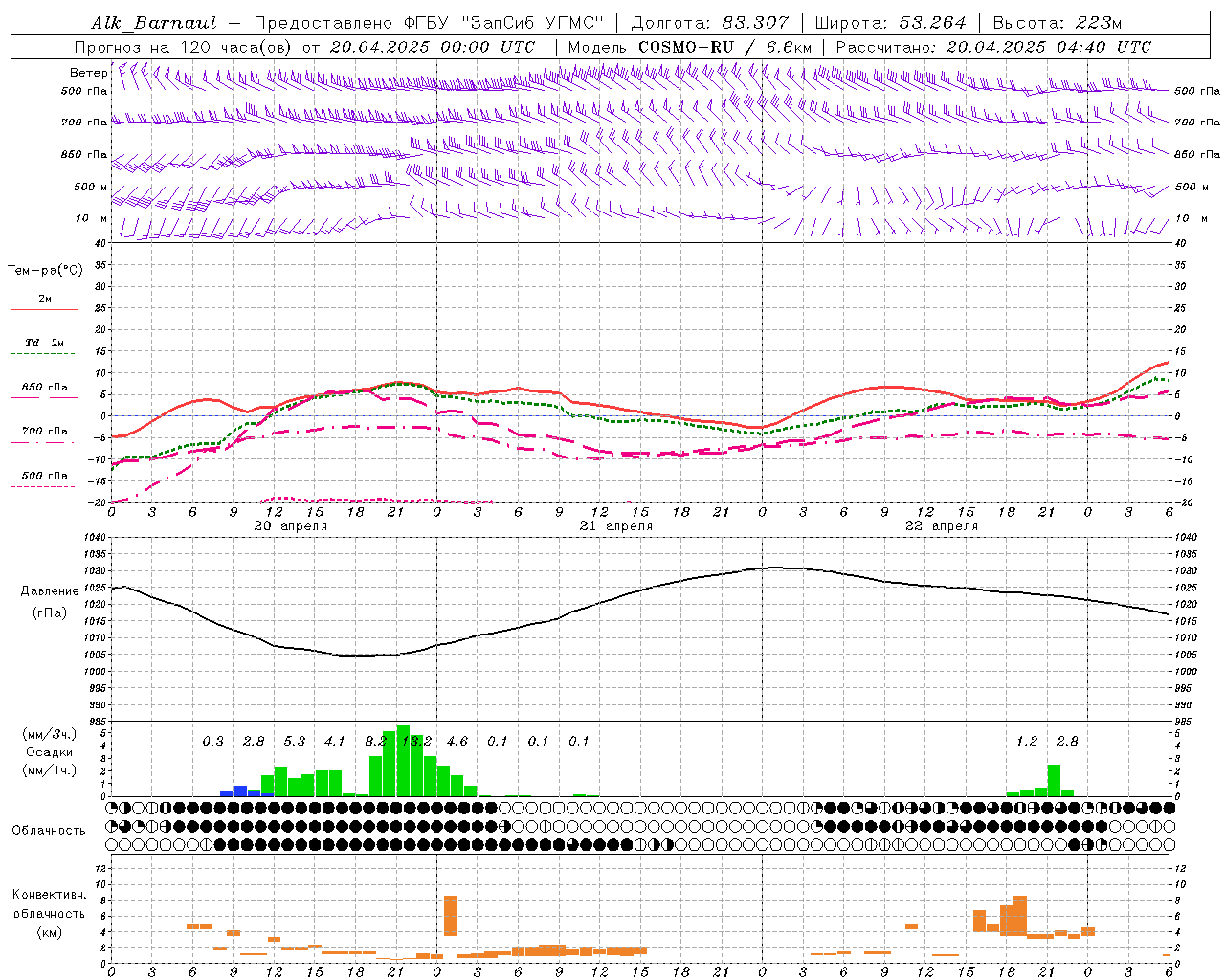Click the Конвективн. label
The image size is (1225, 980).
coord(49,895)
